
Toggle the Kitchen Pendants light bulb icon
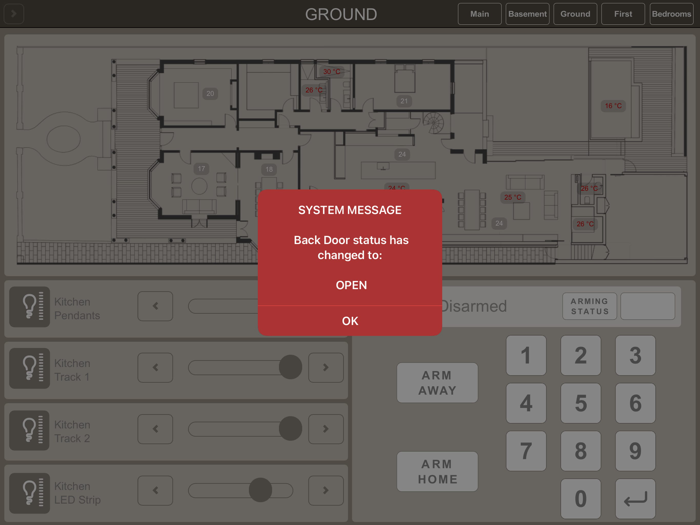click(29, 307)
